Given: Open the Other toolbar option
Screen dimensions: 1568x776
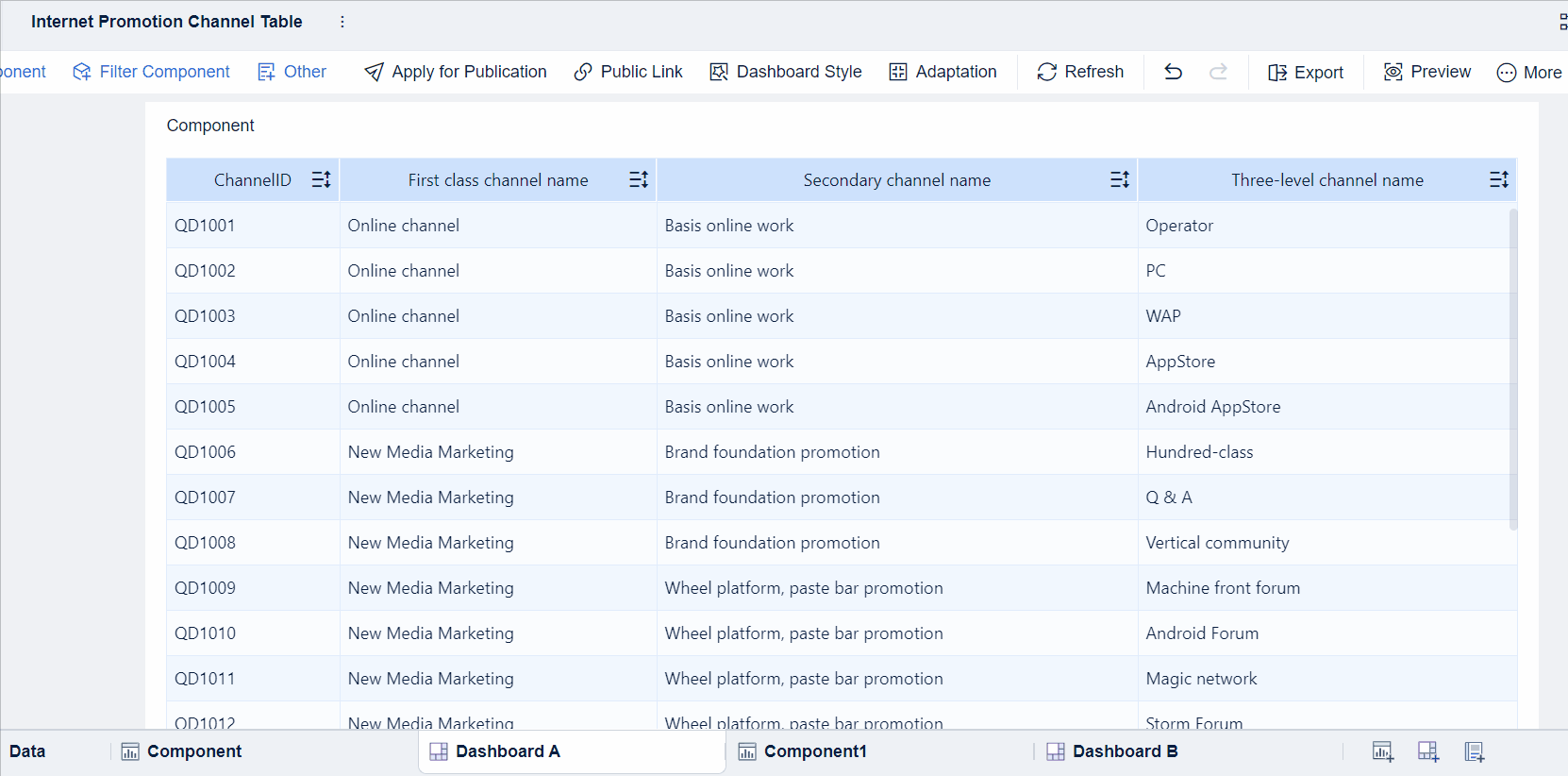Looking at the screenshot, I should (x=292, y=72).
